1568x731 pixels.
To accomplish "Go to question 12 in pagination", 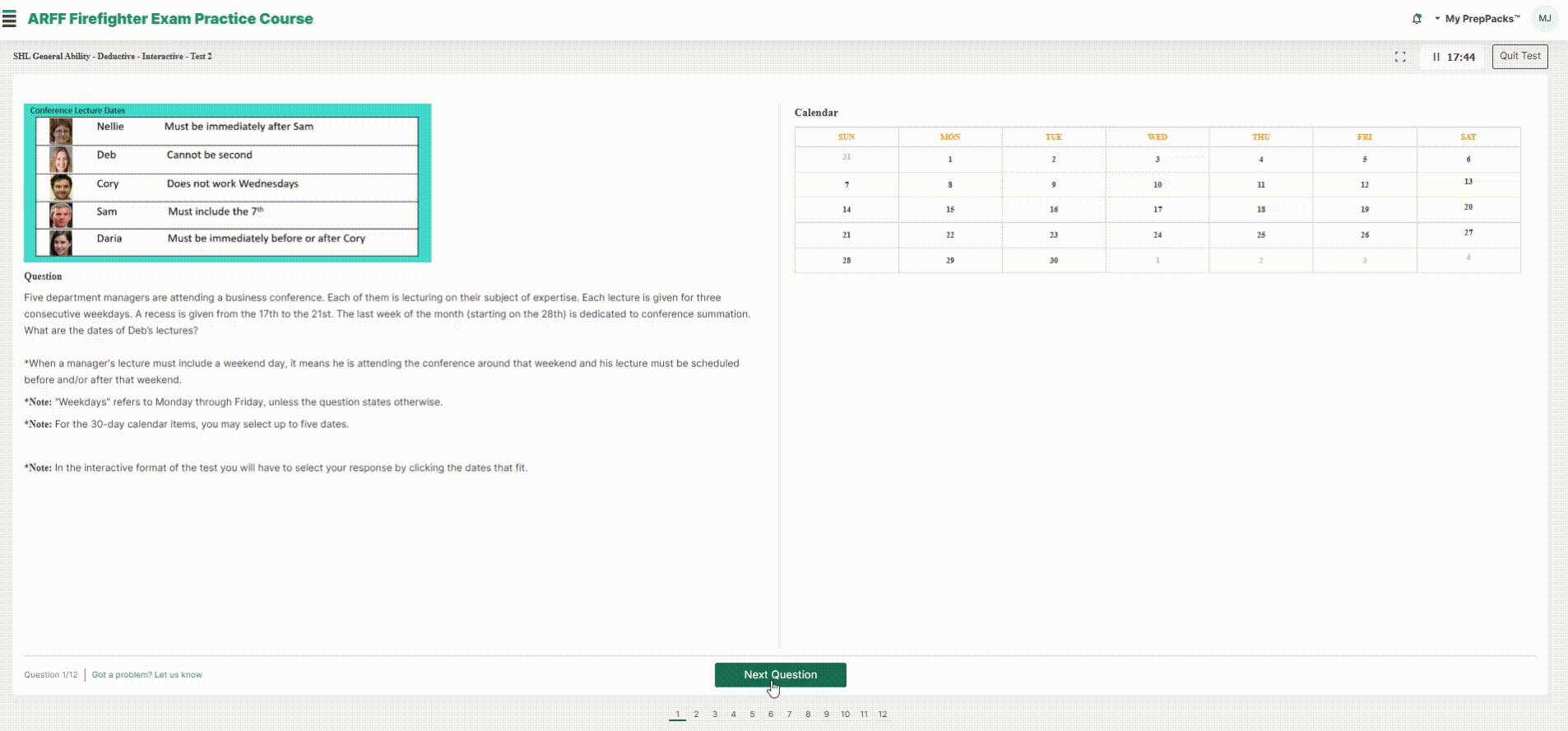I will [883, 715].
